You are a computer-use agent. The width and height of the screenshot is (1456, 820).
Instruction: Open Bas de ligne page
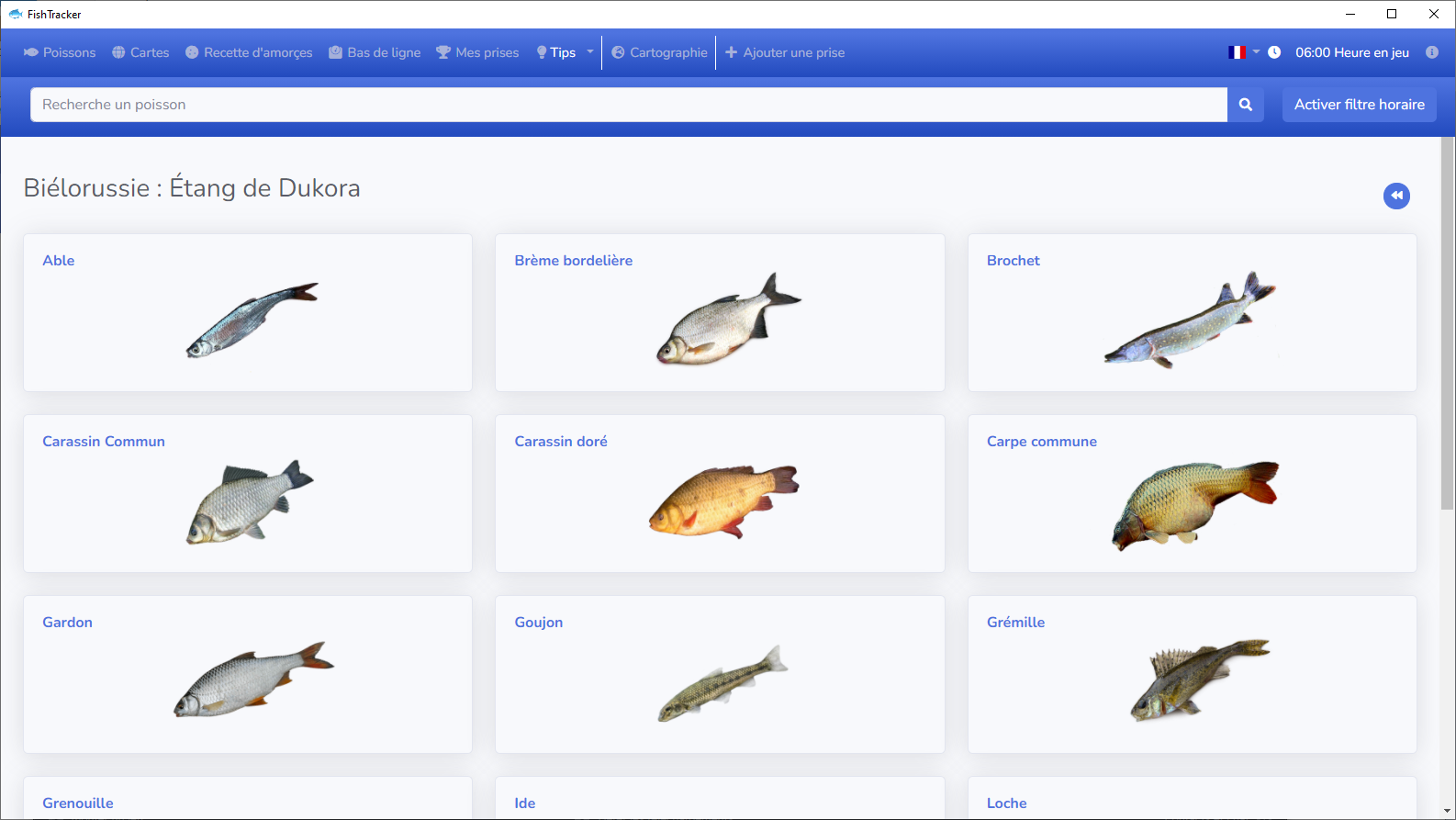pyautogui.click(x=375, y=52)
